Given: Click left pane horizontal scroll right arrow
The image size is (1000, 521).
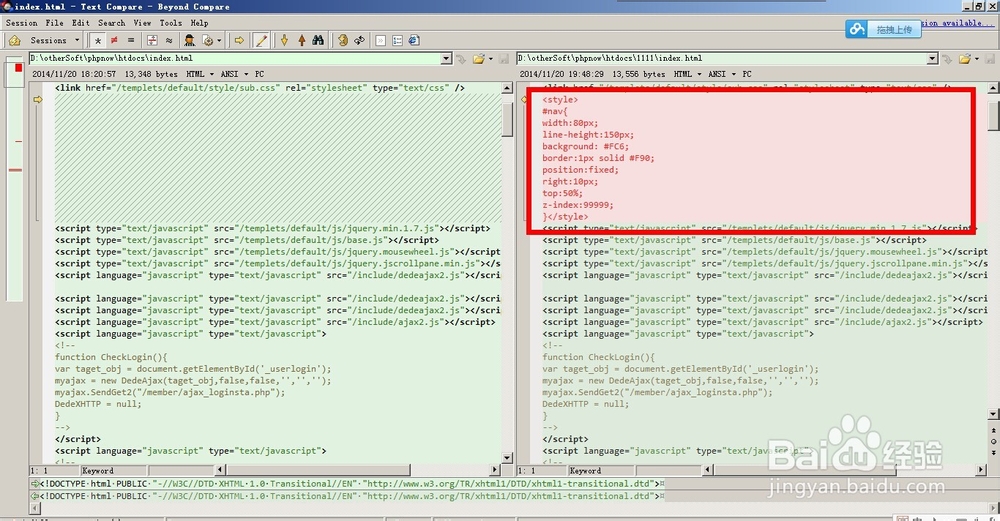Looking at the screenshot, I should [495, 470].
